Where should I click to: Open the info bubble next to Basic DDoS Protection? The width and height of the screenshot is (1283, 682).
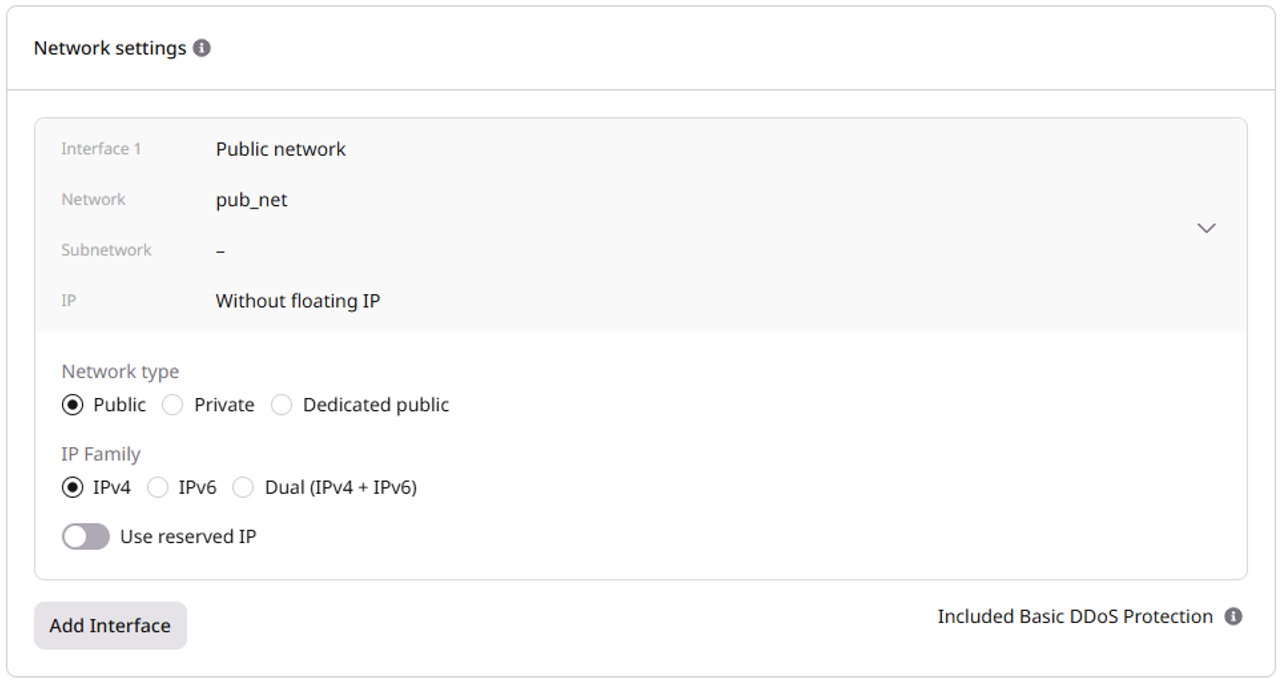pos(1232,617)
